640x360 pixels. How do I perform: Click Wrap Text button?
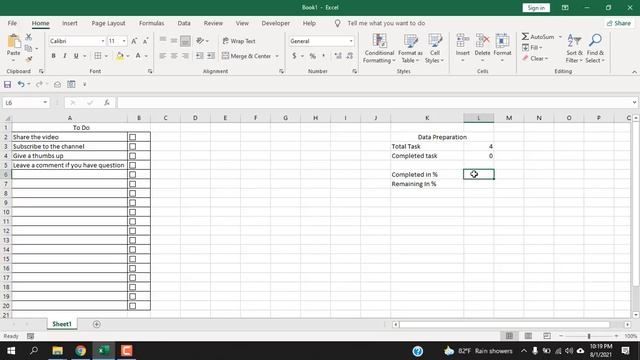point(239,41)
